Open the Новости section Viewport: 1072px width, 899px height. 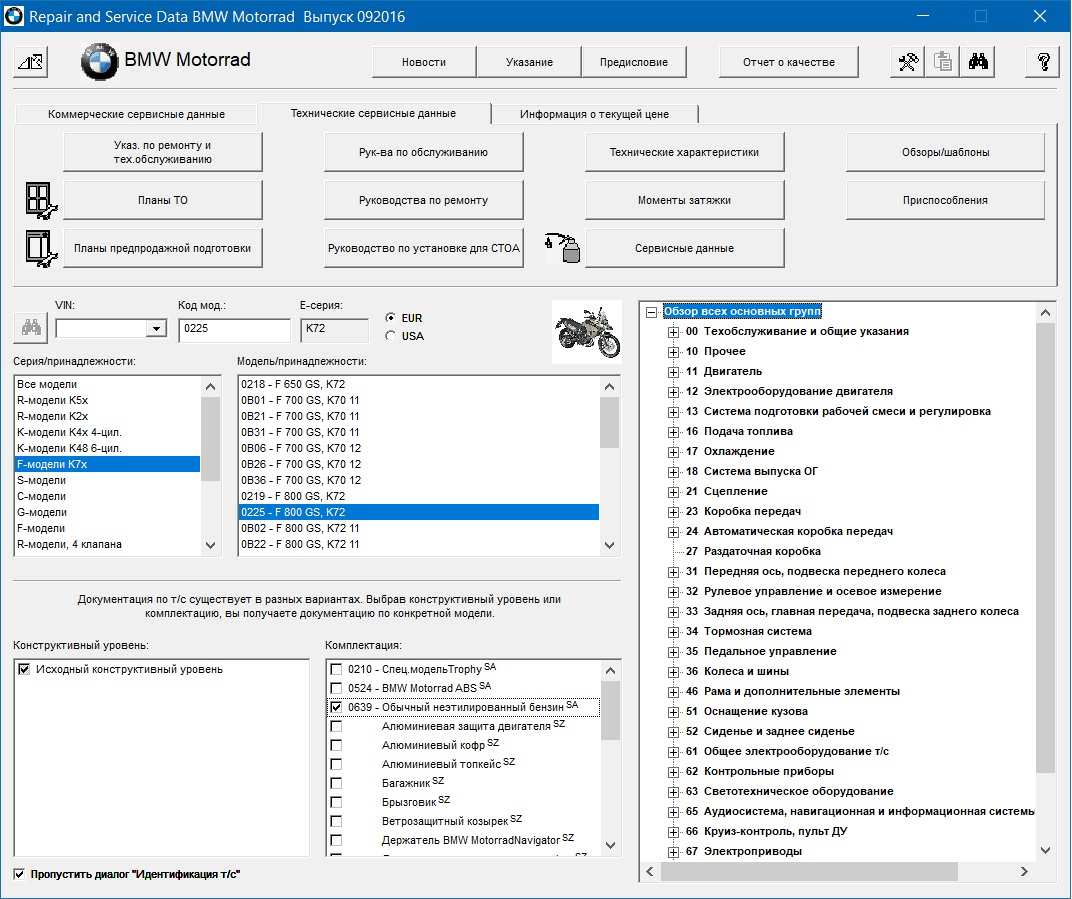[424, 62]
